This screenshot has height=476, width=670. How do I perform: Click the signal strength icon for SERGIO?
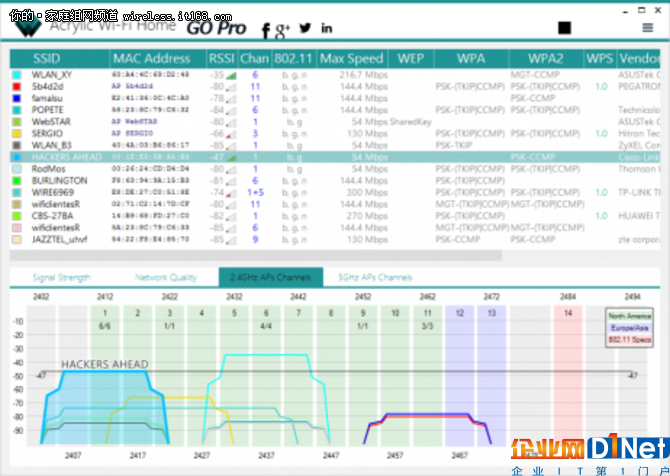click(x=231, y=134)
